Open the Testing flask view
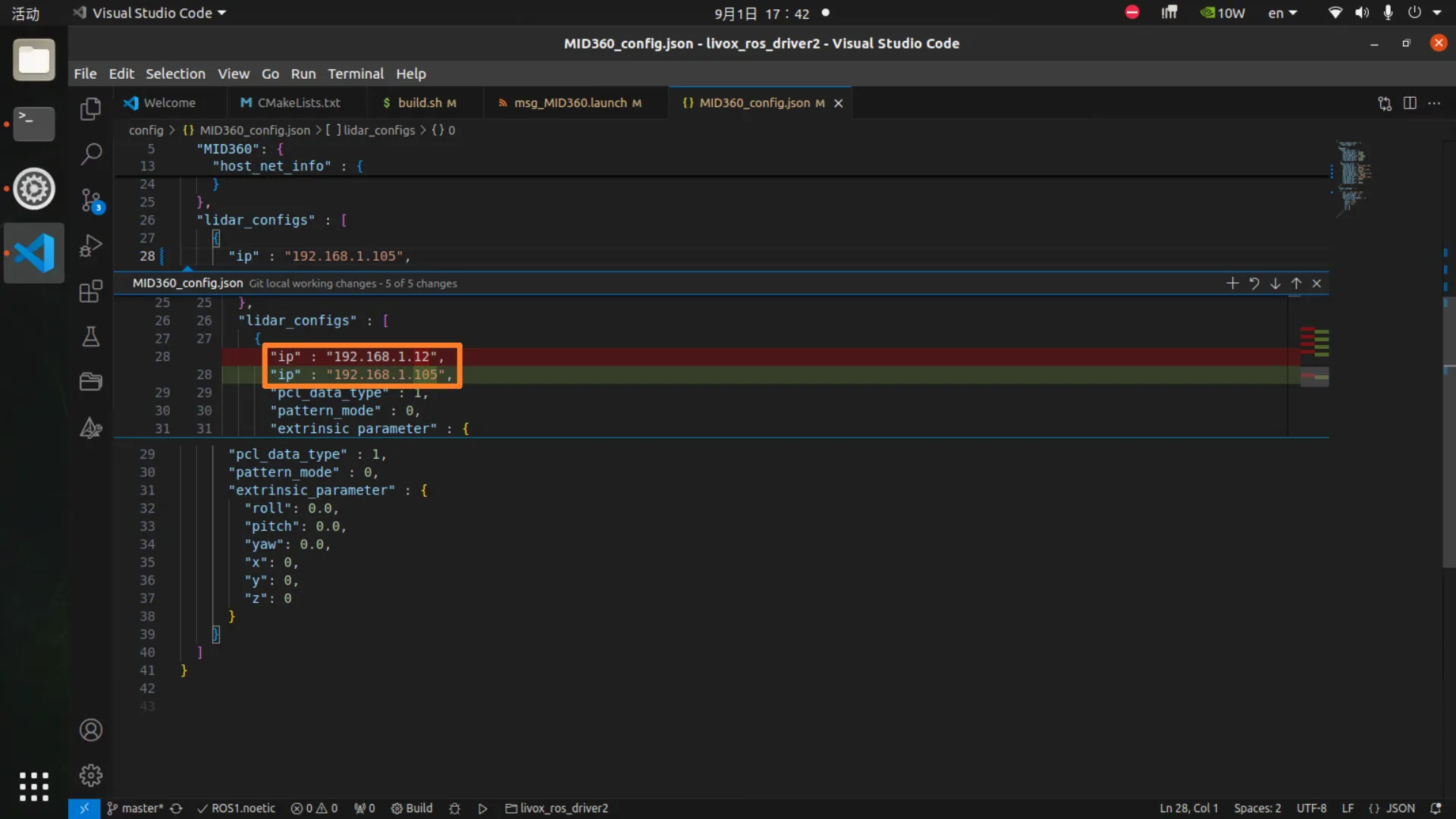 pyautogui.click(x=90, y=337)
